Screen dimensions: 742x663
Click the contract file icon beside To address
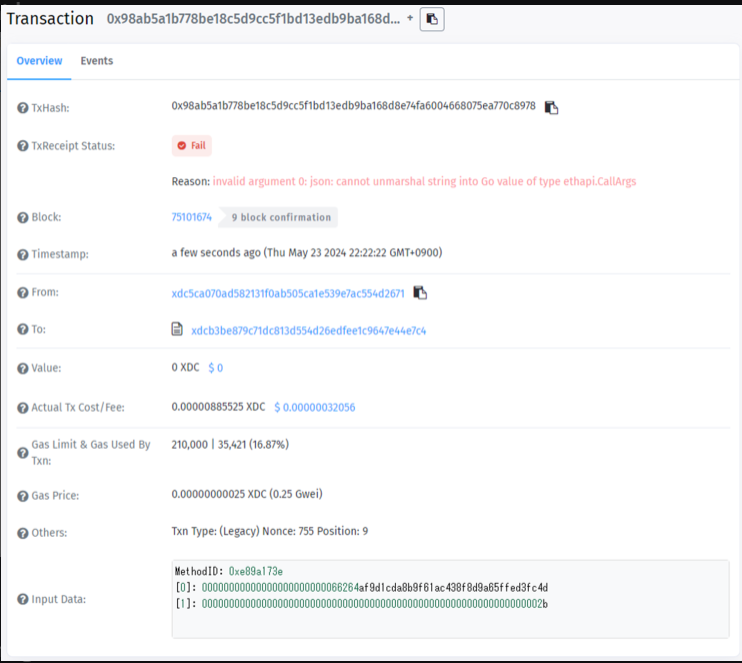(x=177, y=329)
